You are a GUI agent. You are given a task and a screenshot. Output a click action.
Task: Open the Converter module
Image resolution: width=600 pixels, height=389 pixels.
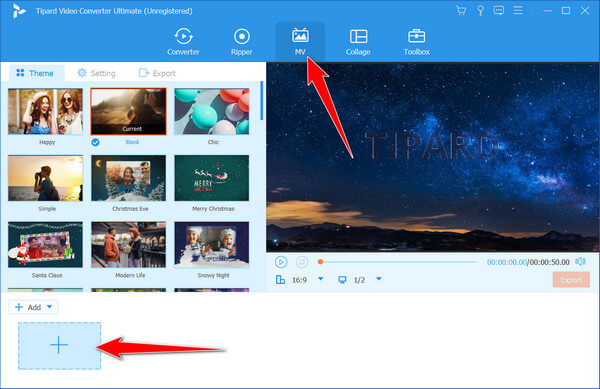tap(183, 41)
